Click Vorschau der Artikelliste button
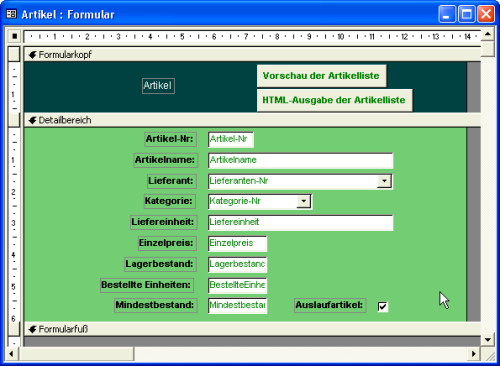The width and height of the screenshot is (500, 366). click(x=322, y=76)
